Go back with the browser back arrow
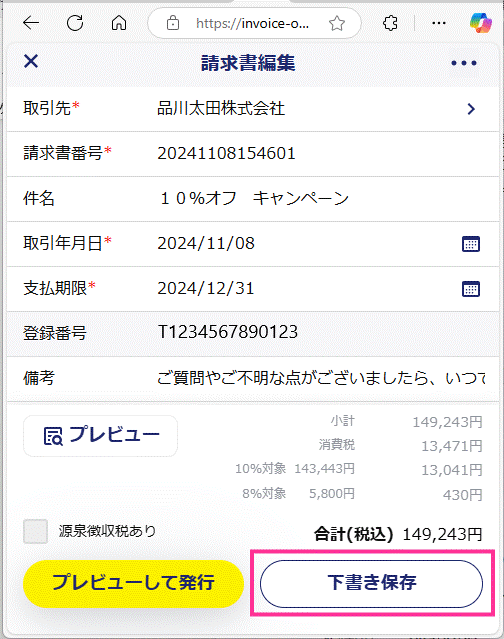The width and height of the screenshot is (504, 639). tap(31, 23)
